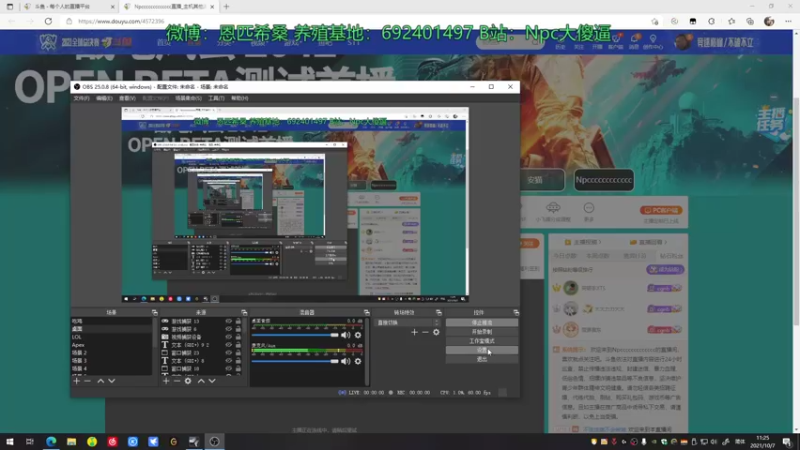This screenshot has width=800, height=450.
Task: Toggle visibility of 视频捕获设备 source
Action: (x=228, y=337)
